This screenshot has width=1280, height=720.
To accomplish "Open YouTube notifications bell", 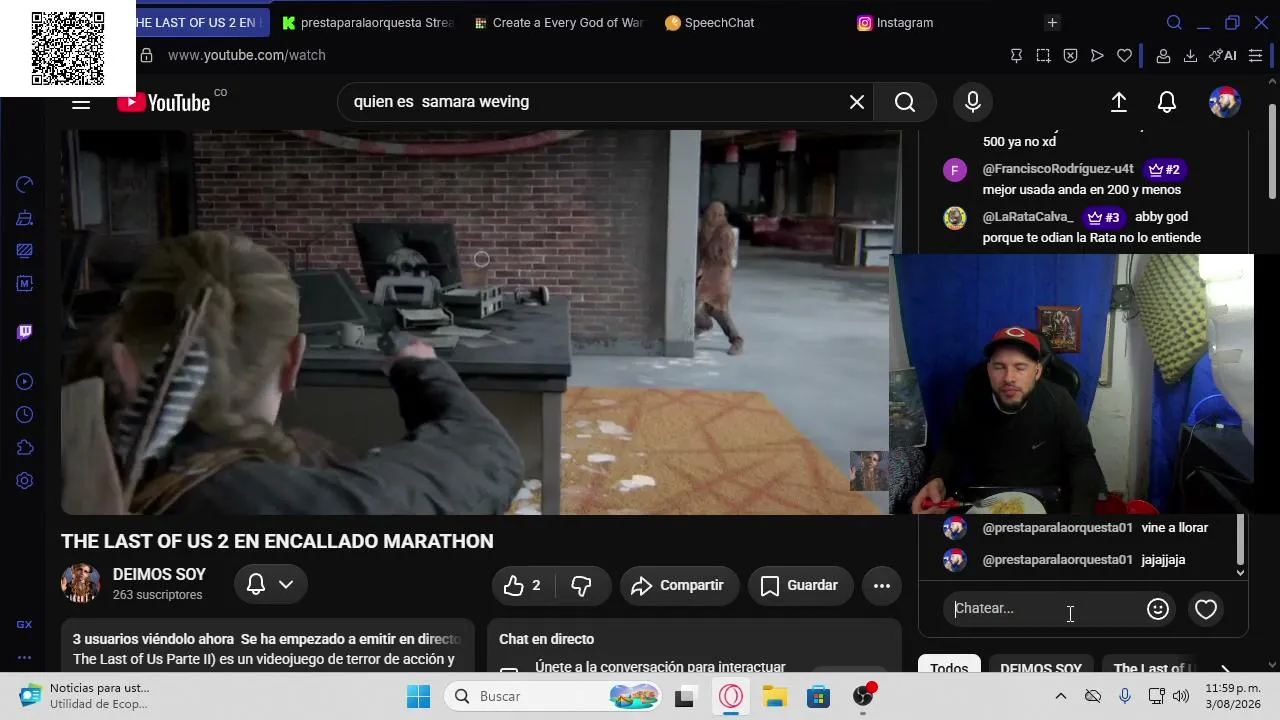I will point(1167,102).
